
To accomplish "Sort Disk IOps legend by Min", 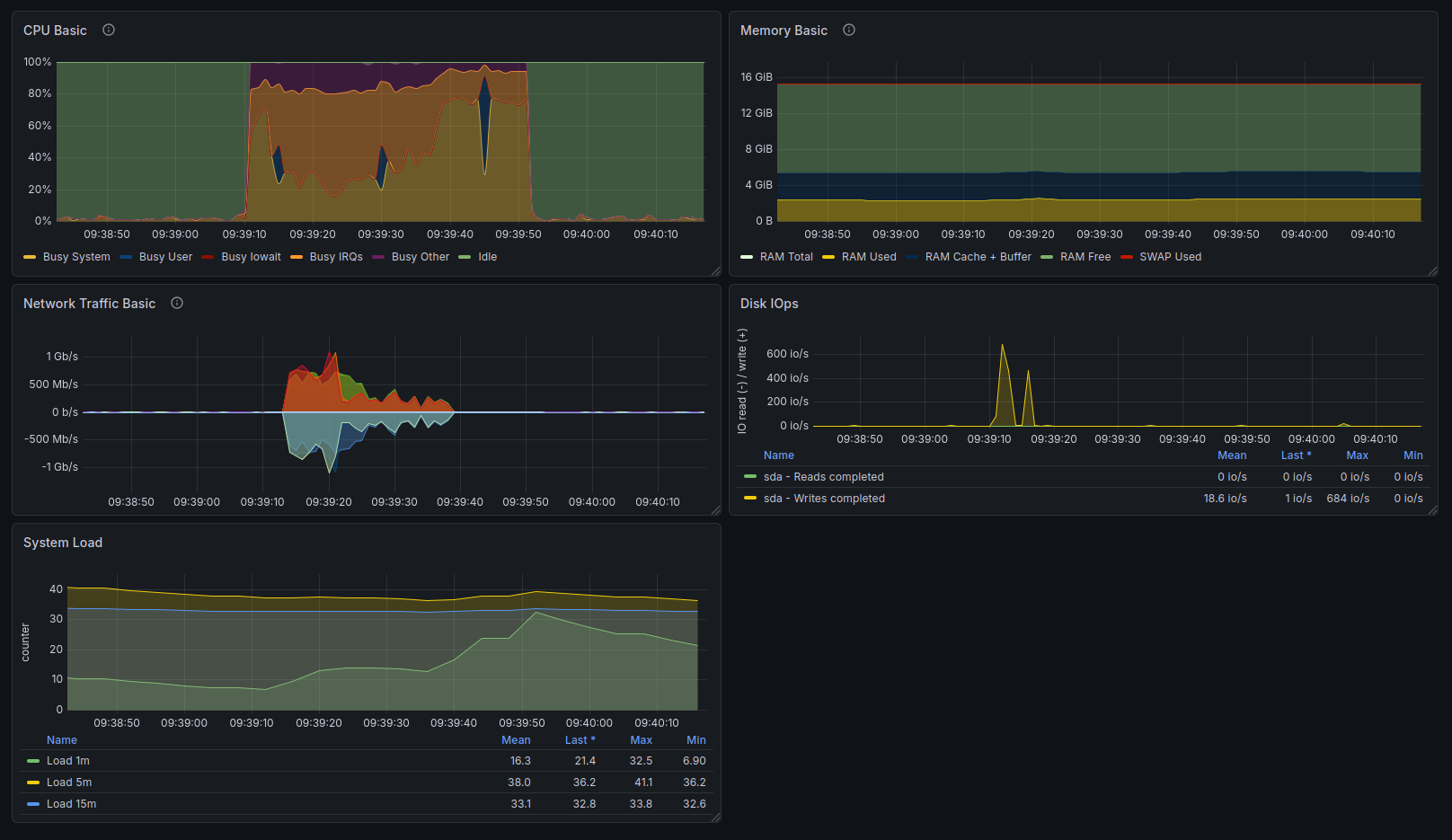I will tap(1413, 455).
